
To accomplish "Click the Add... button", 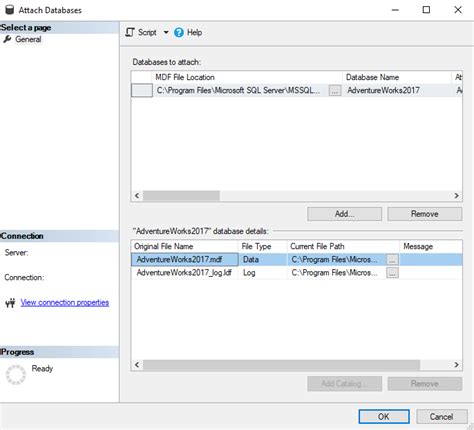I will pos(344,214).
